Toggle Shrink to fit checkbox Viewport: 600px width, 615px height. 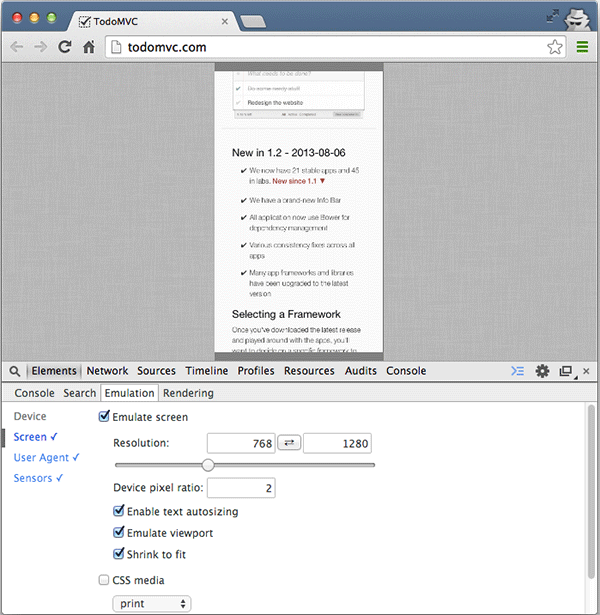(118, 553)
